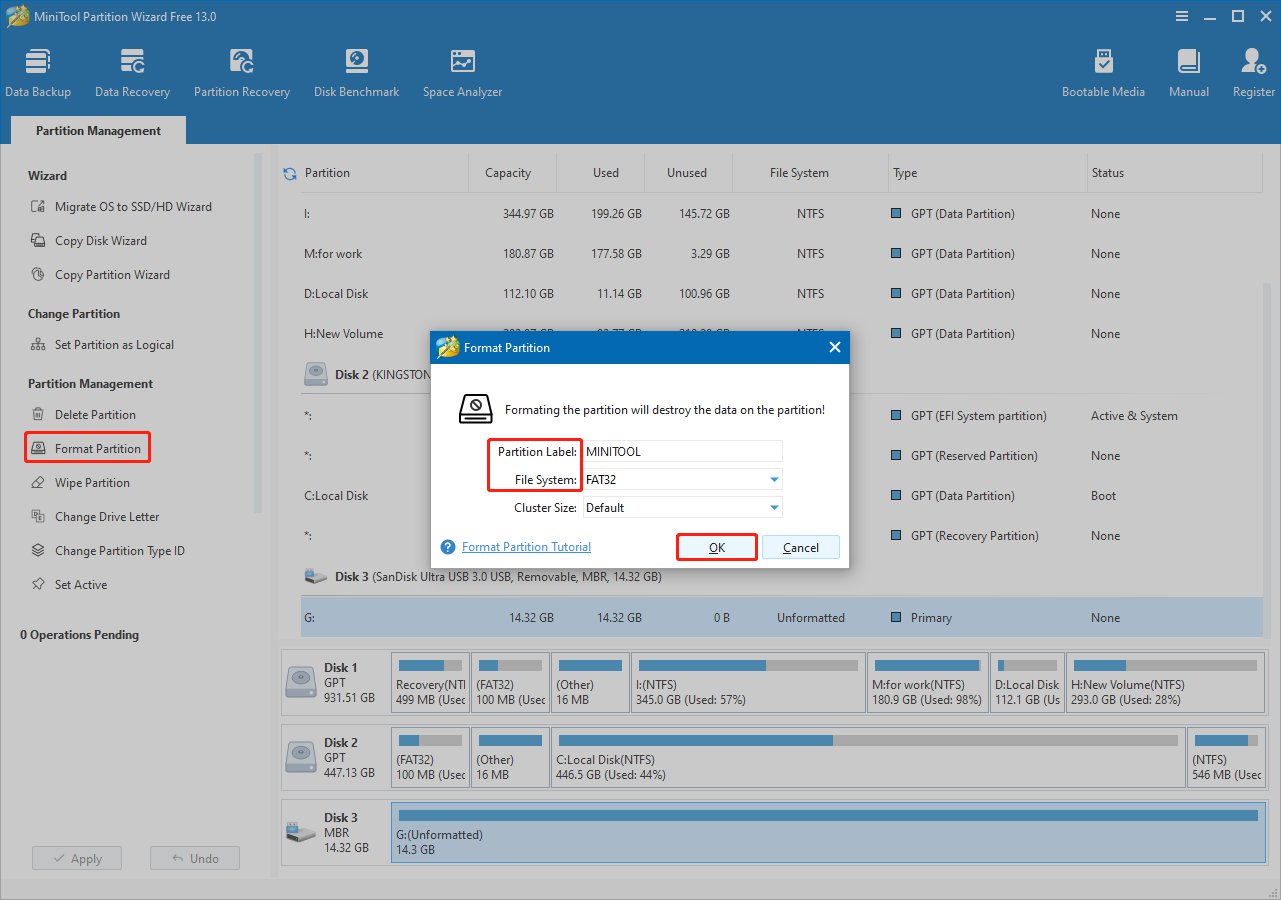Screen dimensions: 1281x900
Task: Select the Bootable Media creator
Action: 1103,70
